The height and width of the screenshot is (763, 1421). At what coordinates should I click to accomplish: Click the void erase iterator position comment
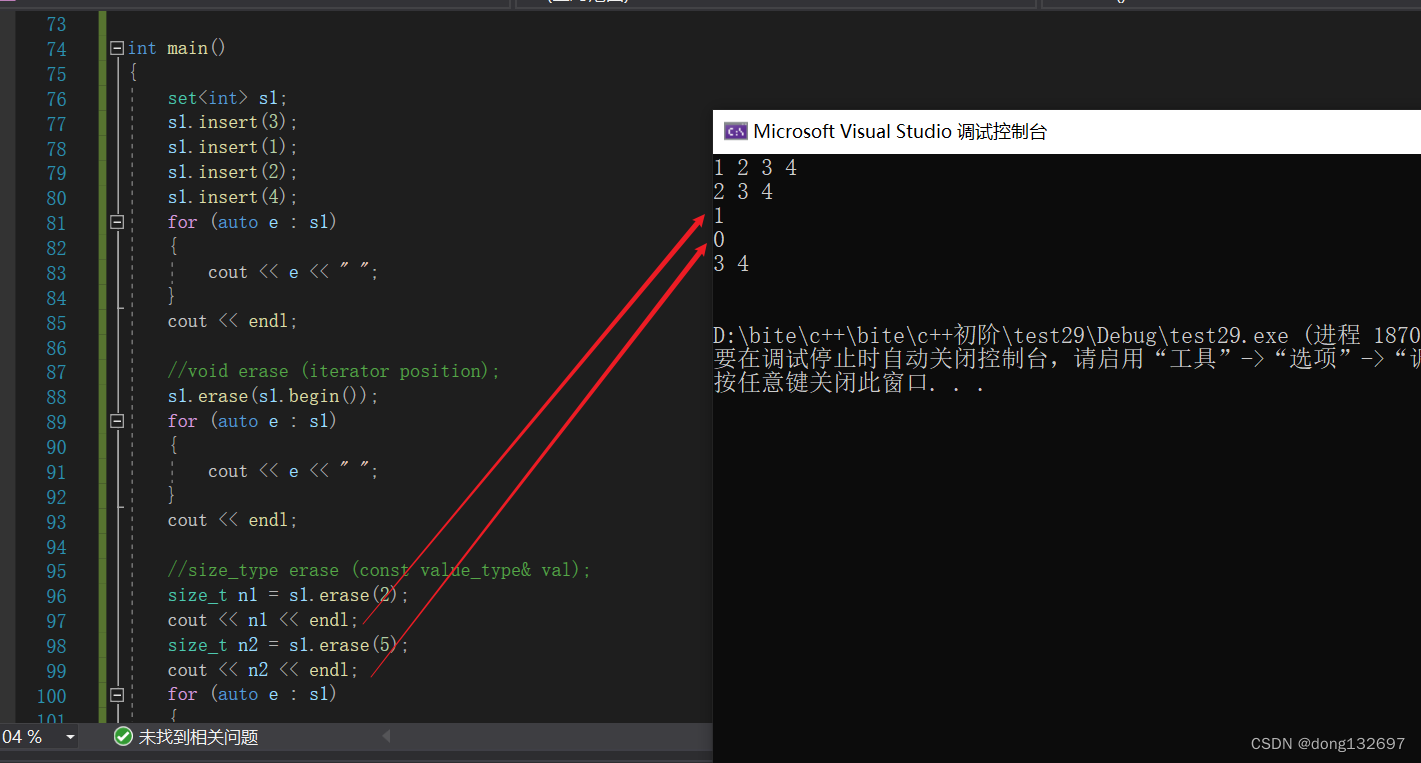(x=334, y=371)
